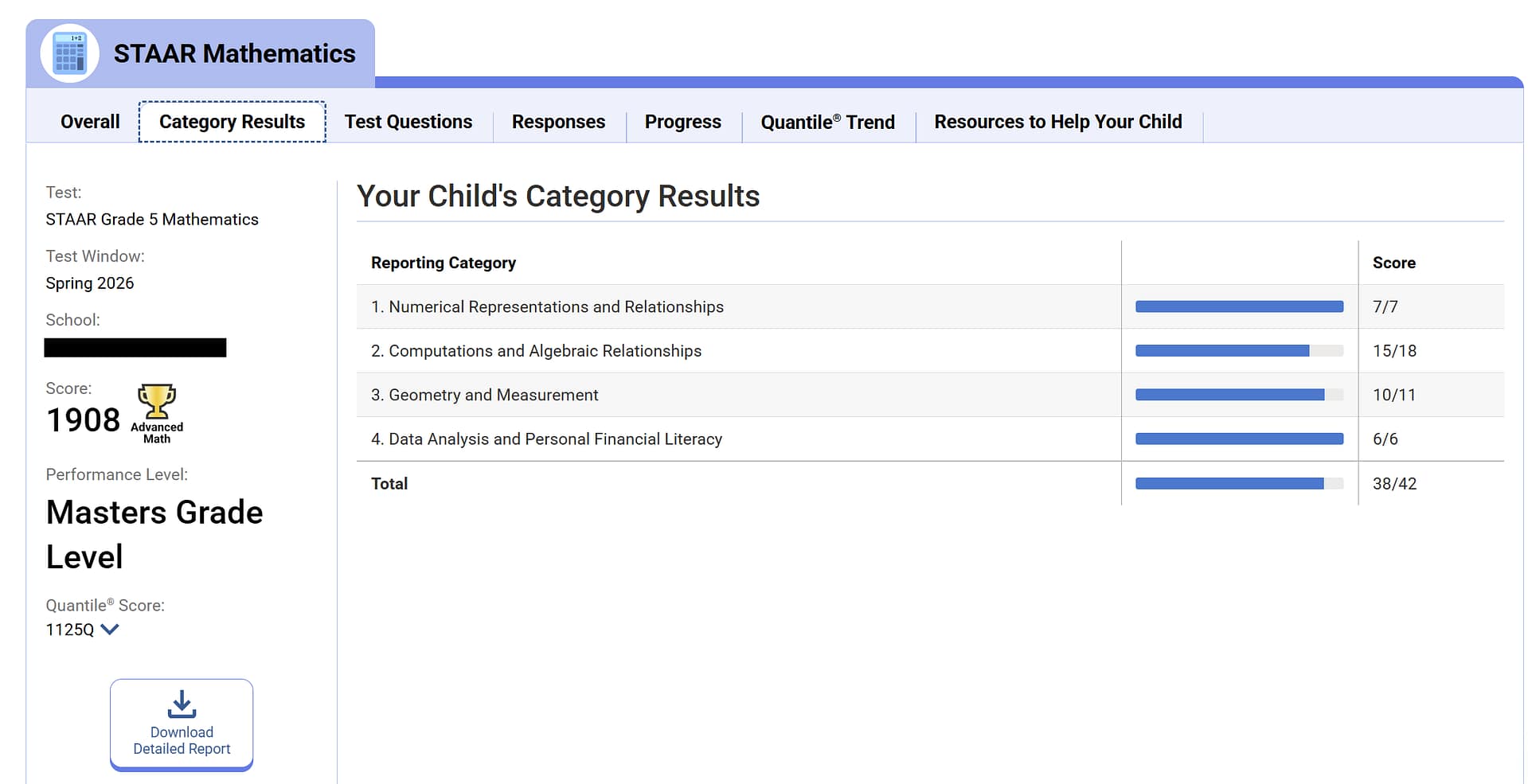Click the Performance Level label

[x=117, y=474]
